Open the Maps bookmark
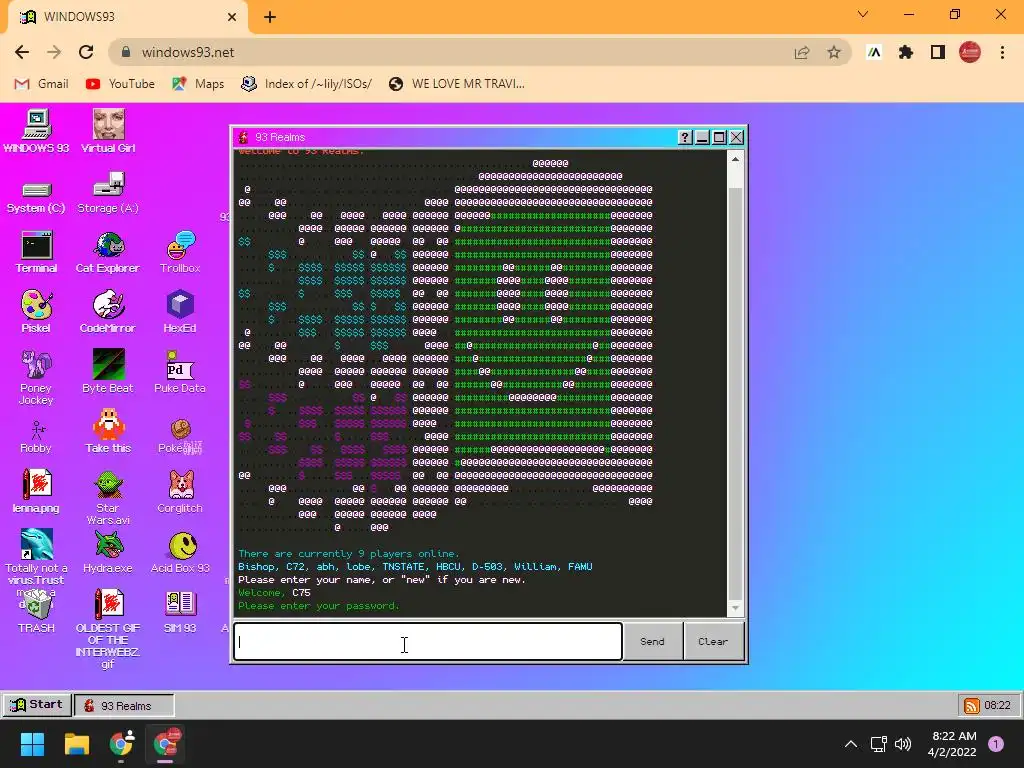The width and height of the screenshot is (1024, 768). coord(198,84)
